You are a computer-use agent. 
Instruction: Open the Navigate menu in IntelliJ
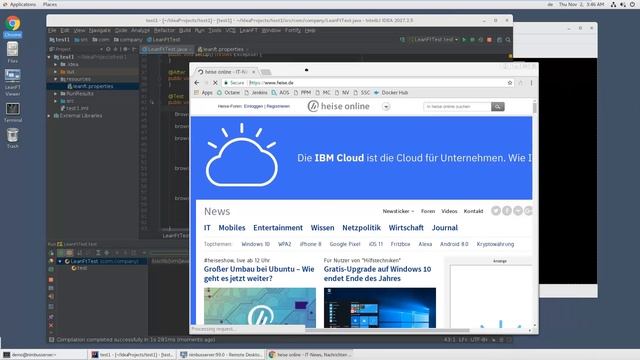click(100, 31)
